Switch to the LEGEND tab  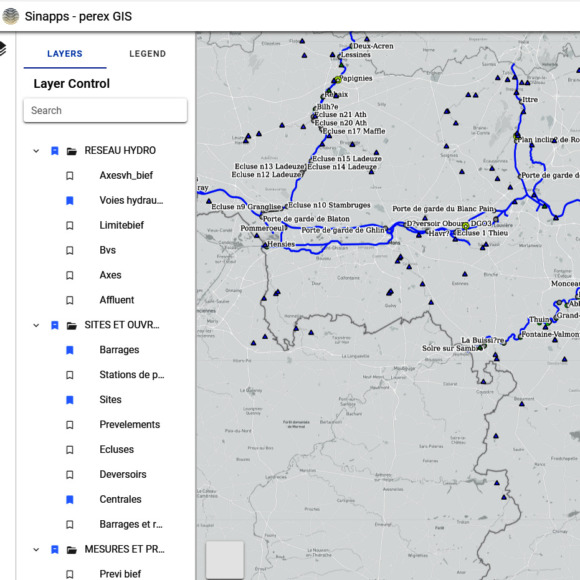[x=148, y=54]
